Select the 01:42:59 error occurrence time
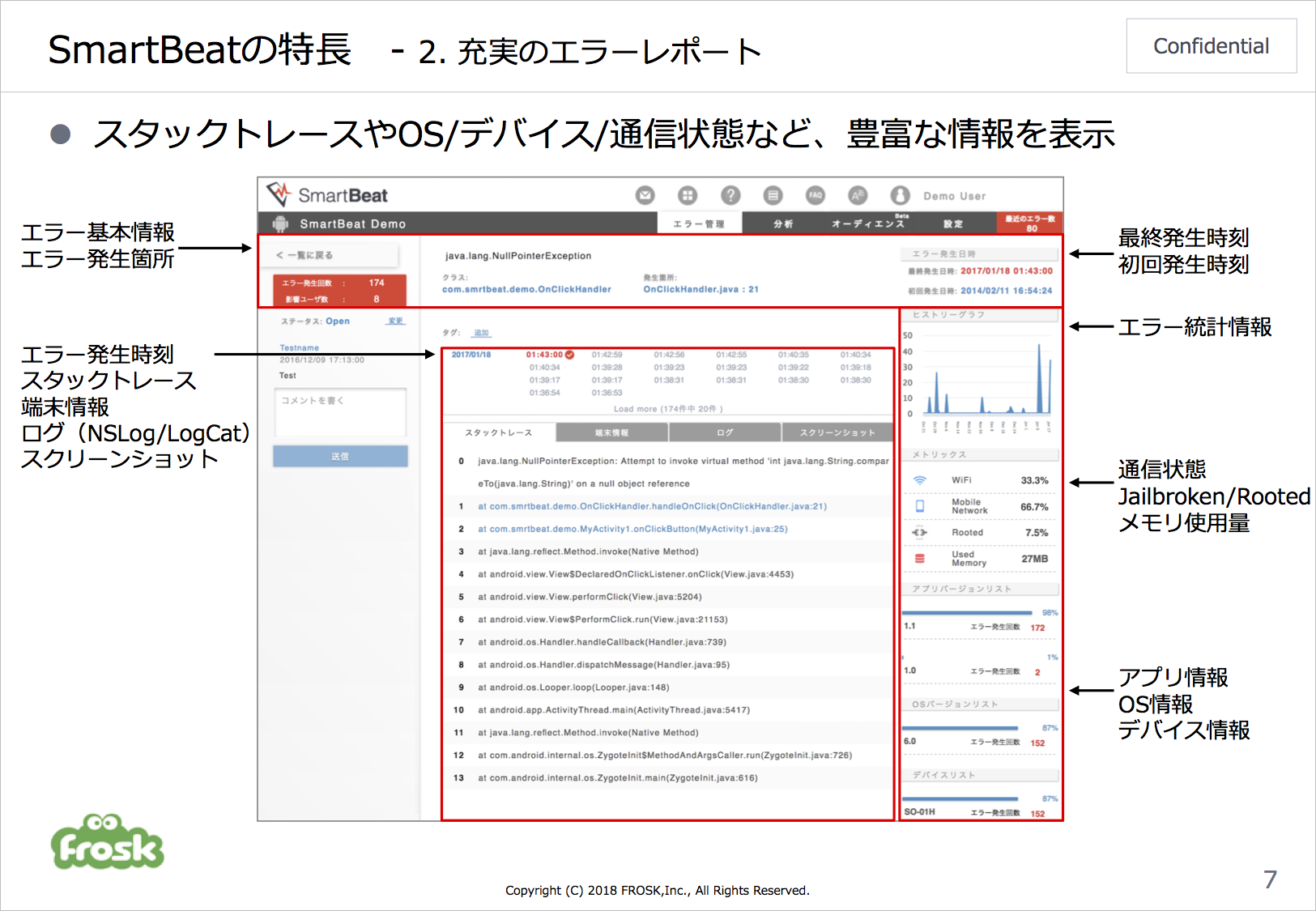The height and width of the screenshot is (911, 1316). coord(607,355)
